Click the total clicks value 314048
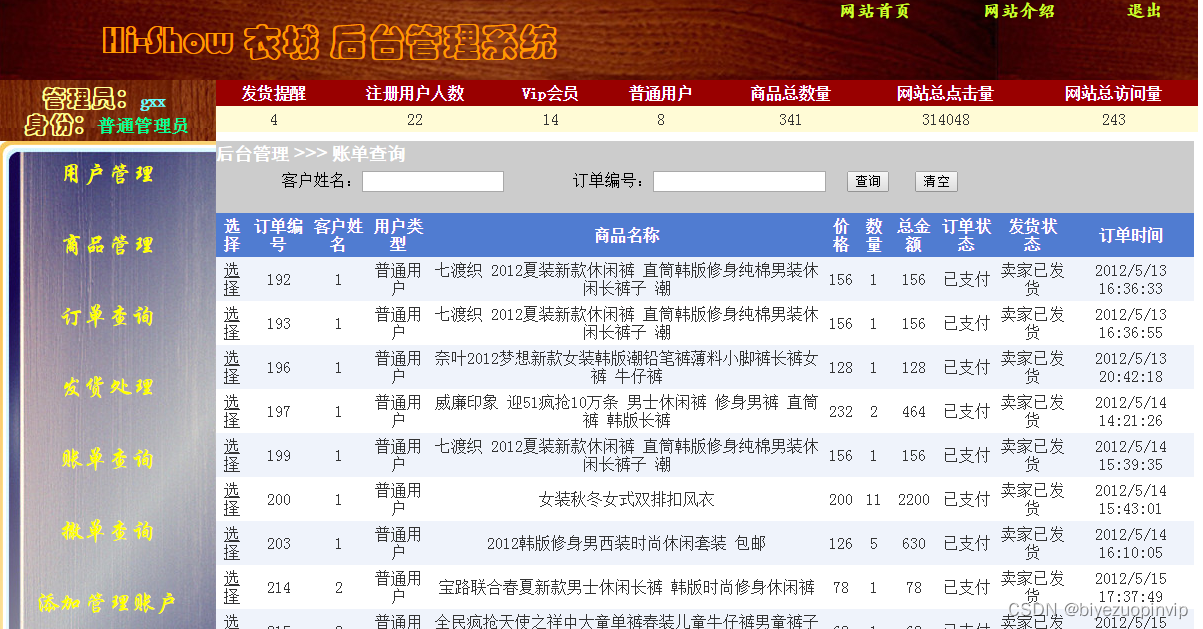This screenshot has height=629, width=1203. click(x=946, y=120)
